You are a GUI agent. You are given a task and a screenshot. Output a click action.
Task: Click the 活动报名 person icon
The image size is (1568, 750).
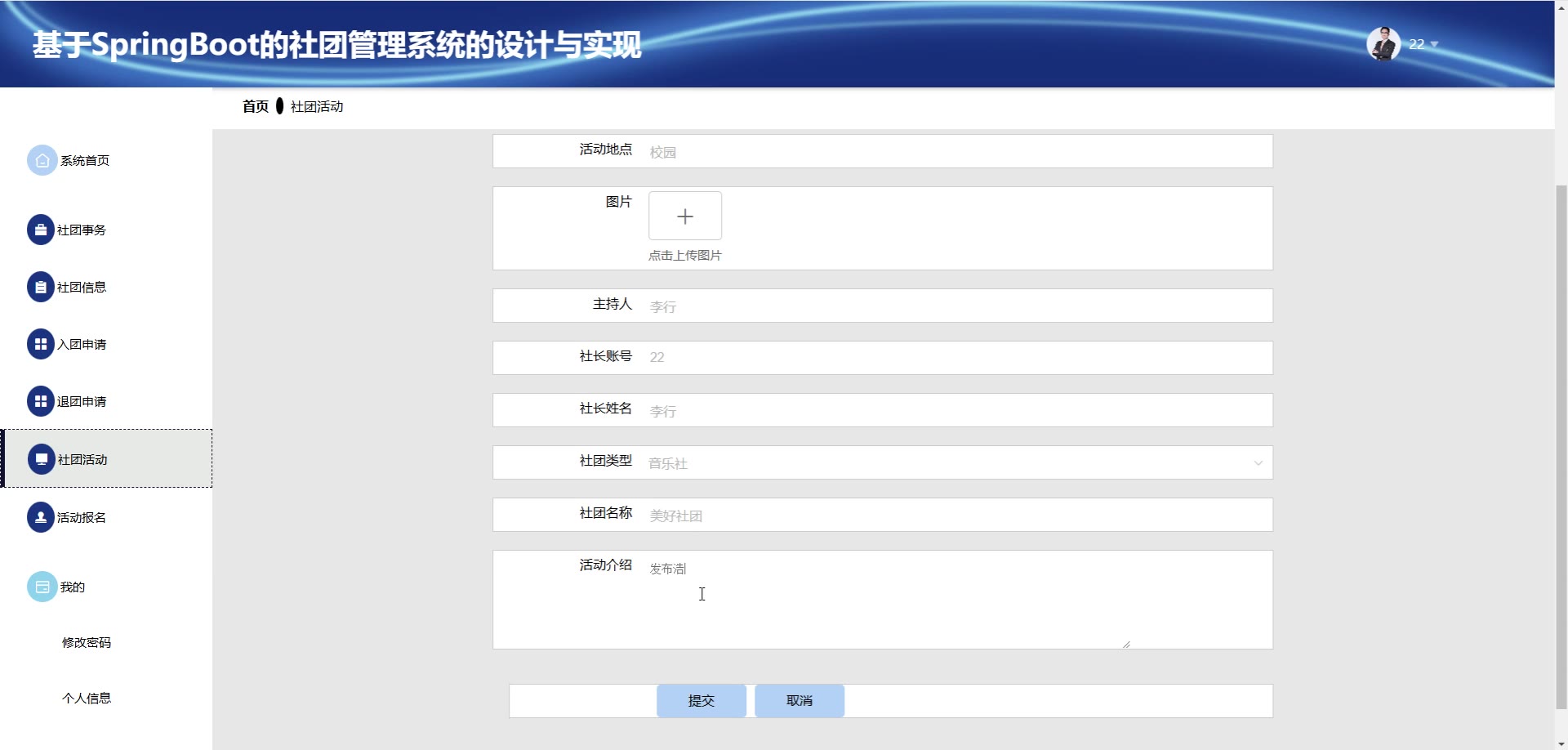[41, 518]
